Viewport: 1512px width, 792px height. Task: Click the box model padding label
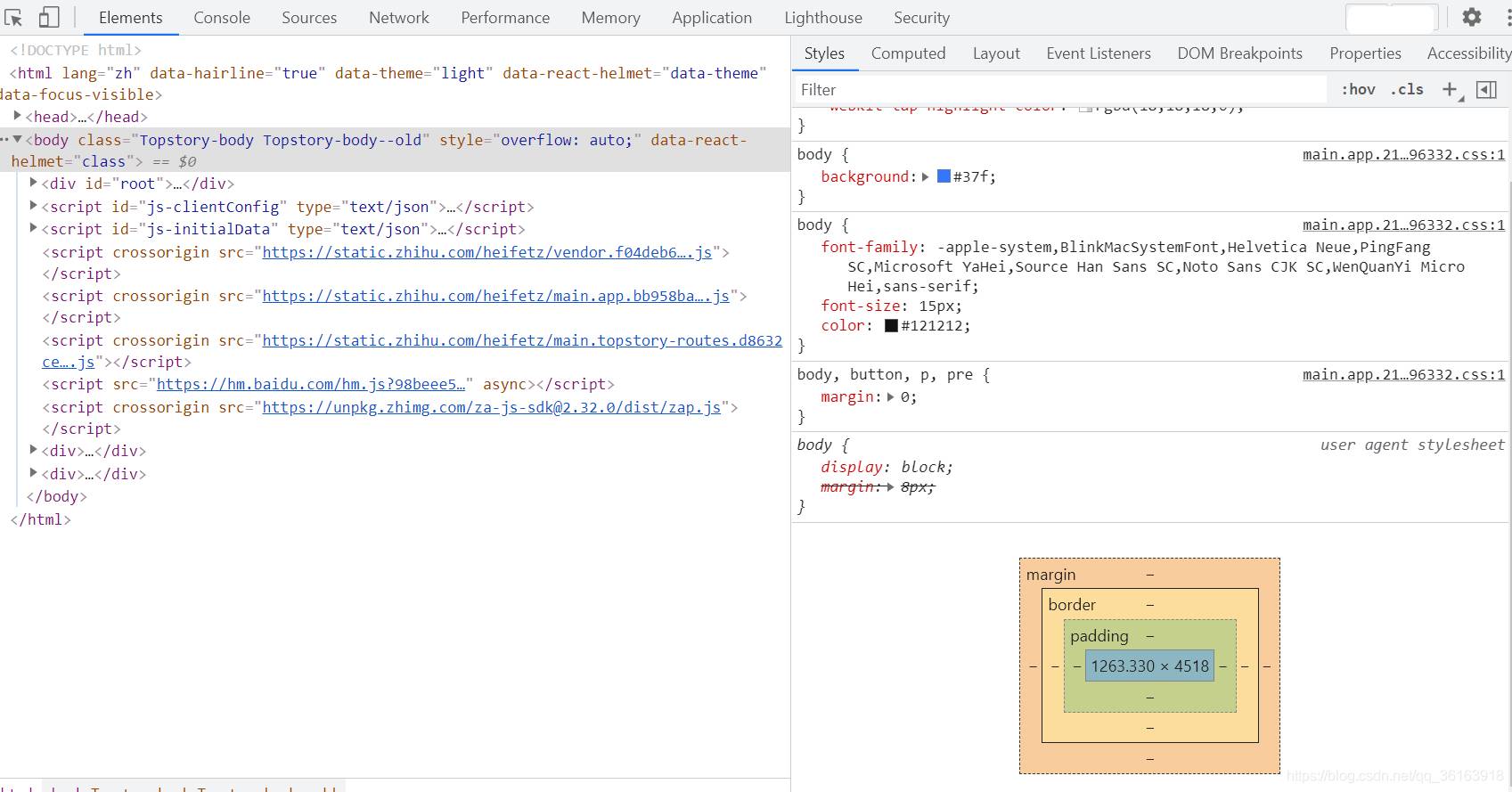click(1099, 636)
